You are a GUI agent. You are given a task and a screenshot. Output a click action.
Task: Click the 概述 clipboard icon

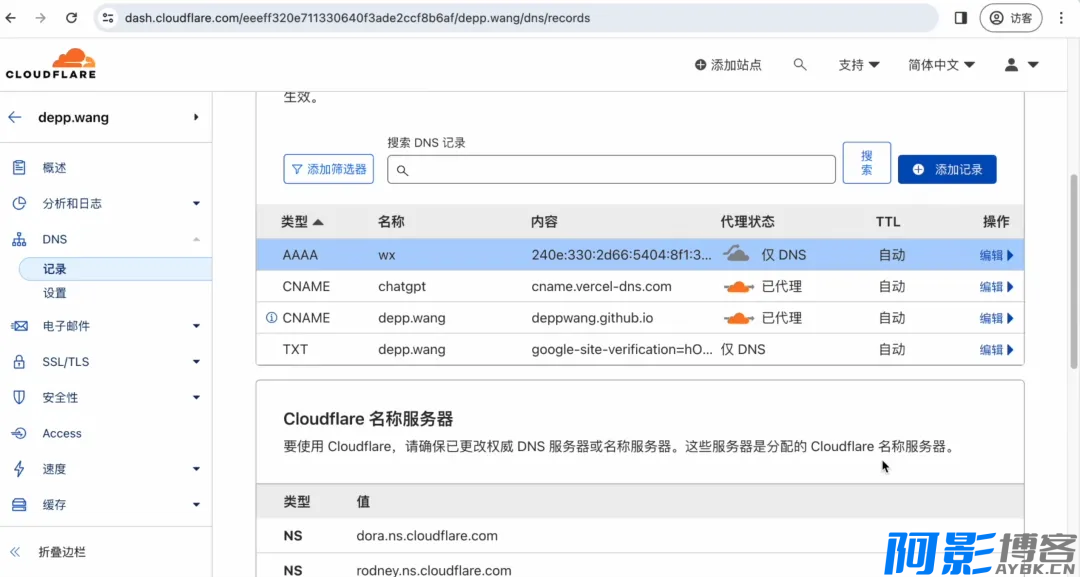click(x=19, y=167)
